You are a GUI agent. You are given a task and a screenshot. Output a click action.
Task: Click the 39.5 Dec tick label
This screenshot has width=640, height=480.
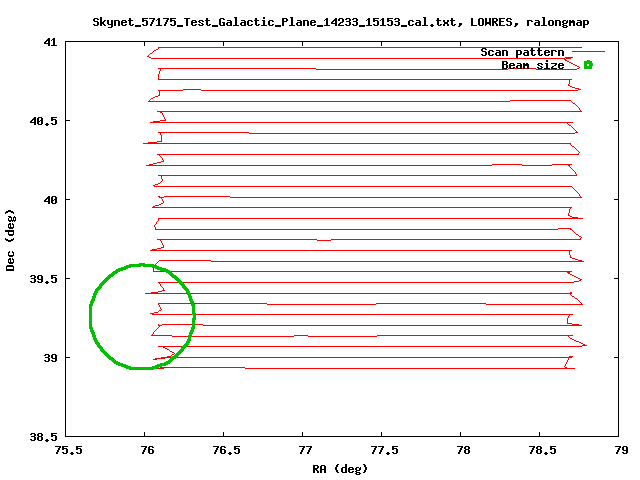coord(44,279)
